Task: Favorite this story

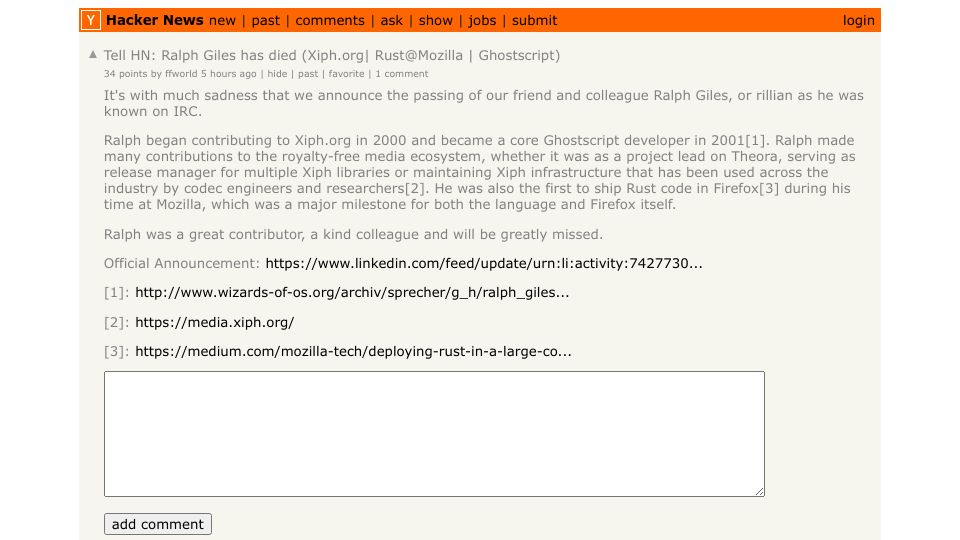Action: click(346, 73)
